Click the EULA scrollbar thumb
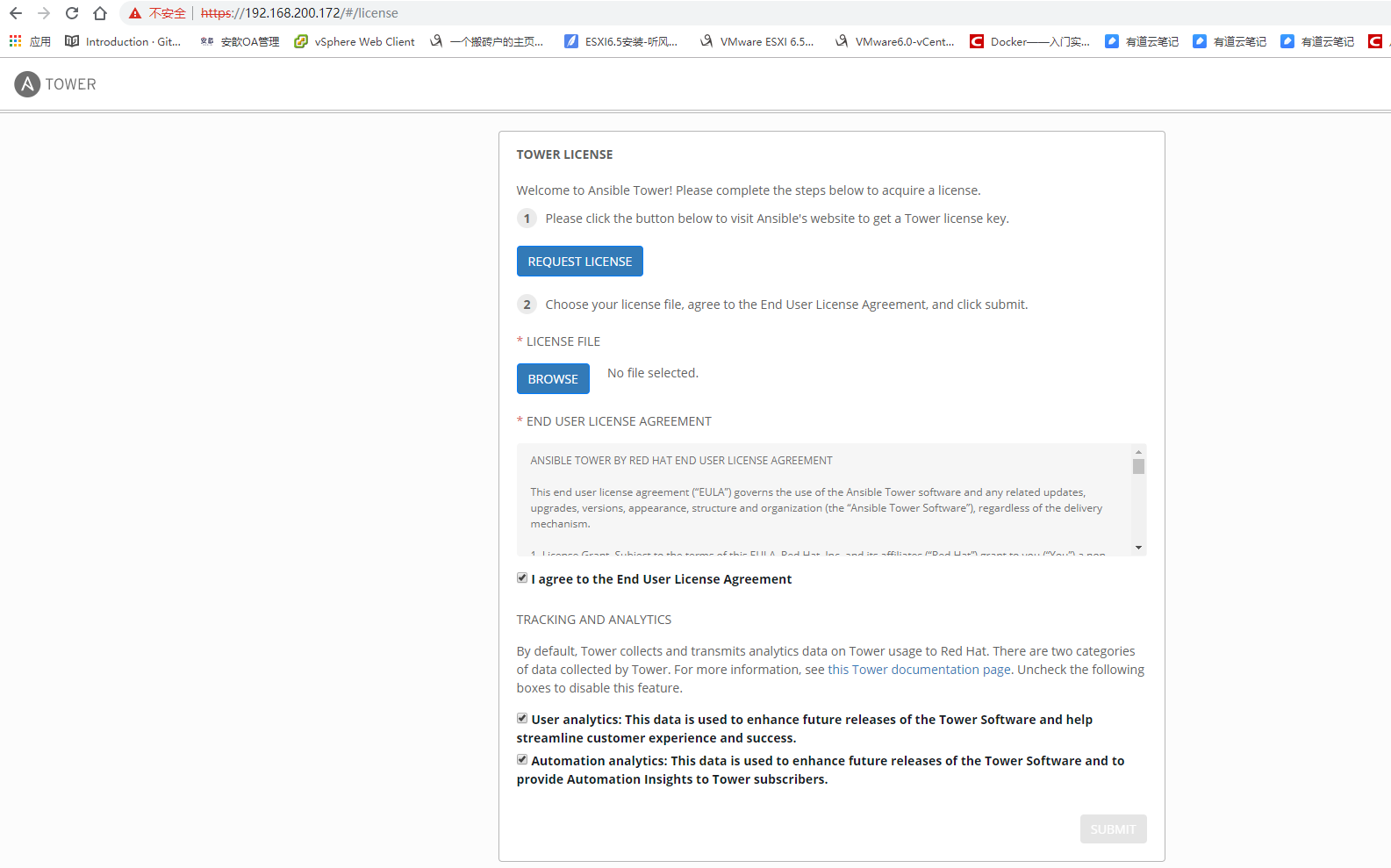 [x=1138, y=466]
